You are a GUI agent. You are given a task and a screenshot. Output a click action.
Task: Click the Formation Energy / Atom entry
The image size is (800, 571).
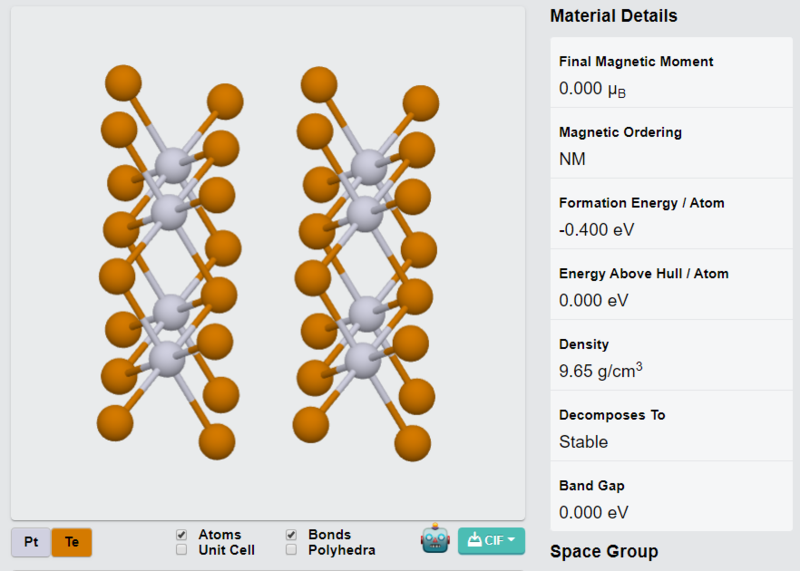click(671, 214)
